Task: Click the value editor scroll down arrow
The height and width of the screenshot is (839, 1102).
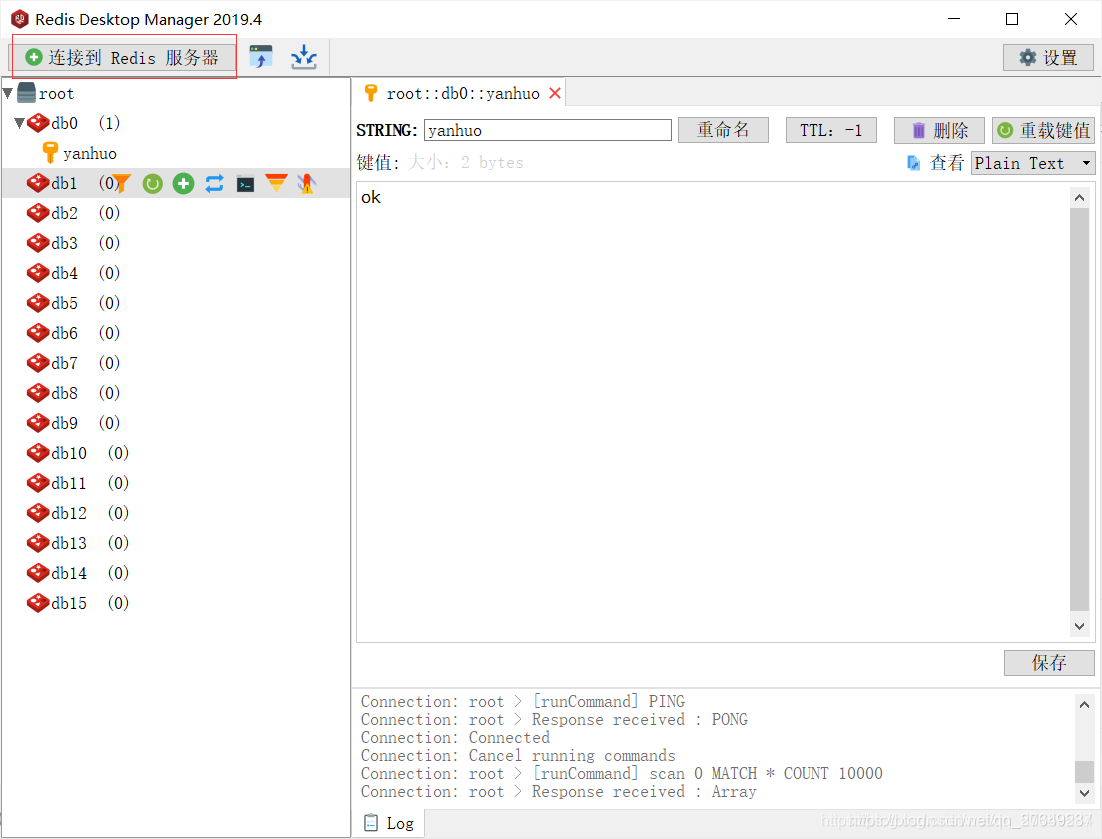Action: coord(1080,625)
